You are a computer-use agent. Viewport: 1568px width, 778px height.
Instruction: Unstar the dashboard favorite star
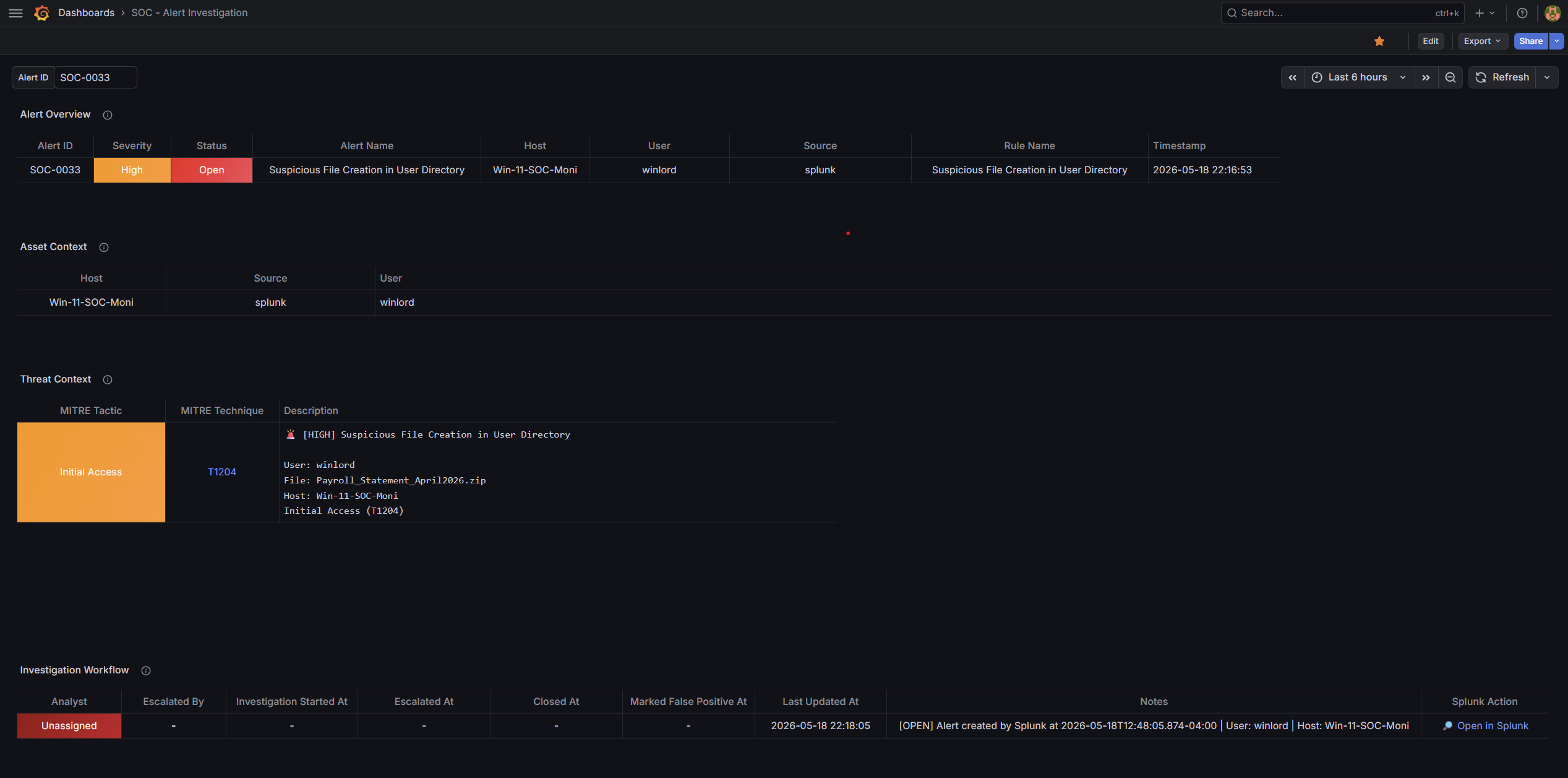tap(1379, 41)
